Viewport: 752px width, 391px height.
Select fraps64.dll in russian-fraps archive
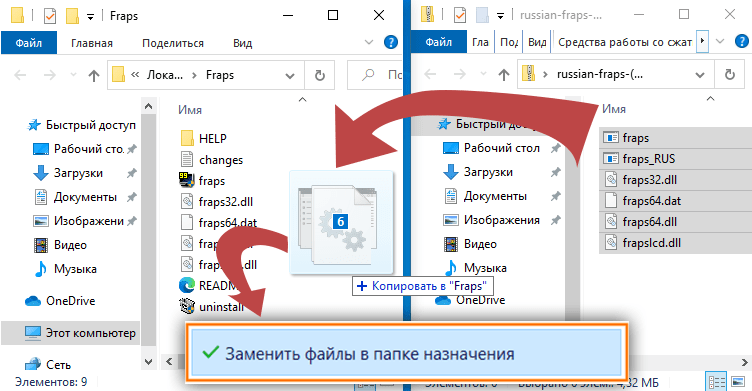pos(676,222)
